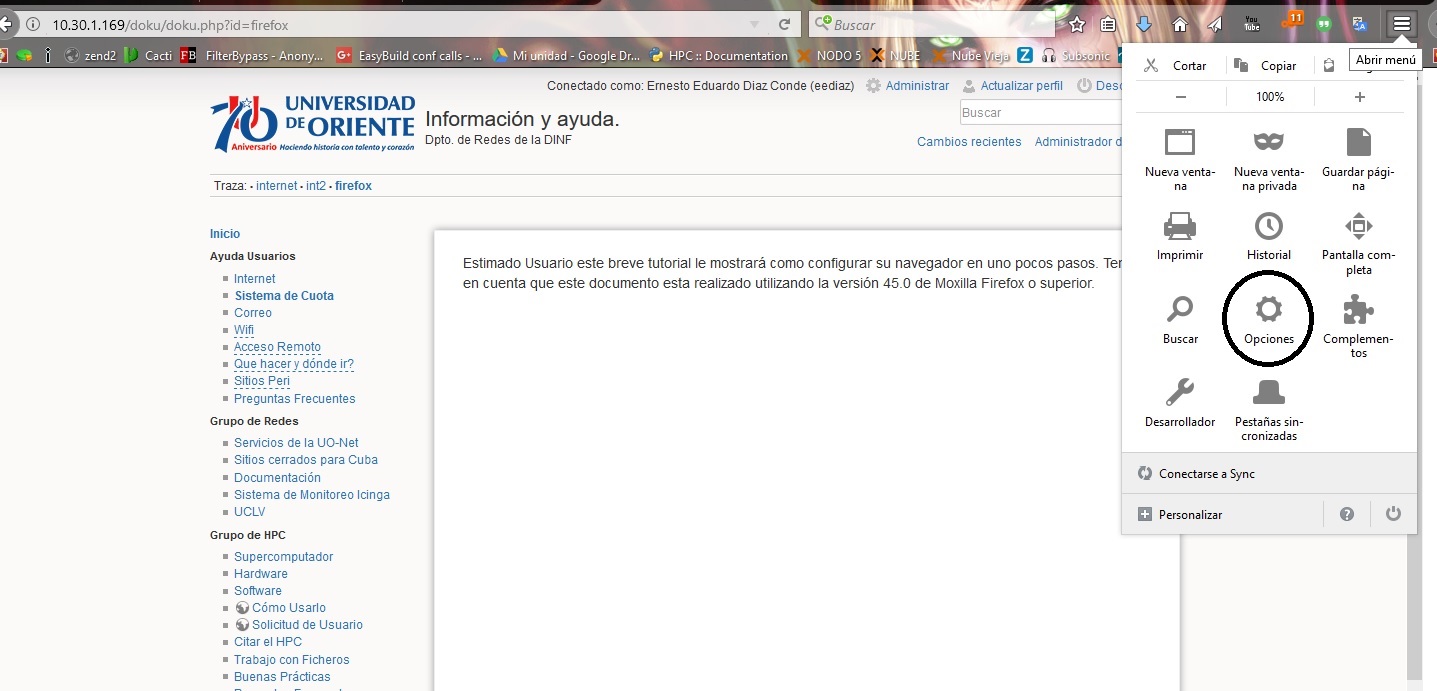Zoom out with the minus button
This screenshot has height=691, width=1437.
click(x=1181, y=97)
